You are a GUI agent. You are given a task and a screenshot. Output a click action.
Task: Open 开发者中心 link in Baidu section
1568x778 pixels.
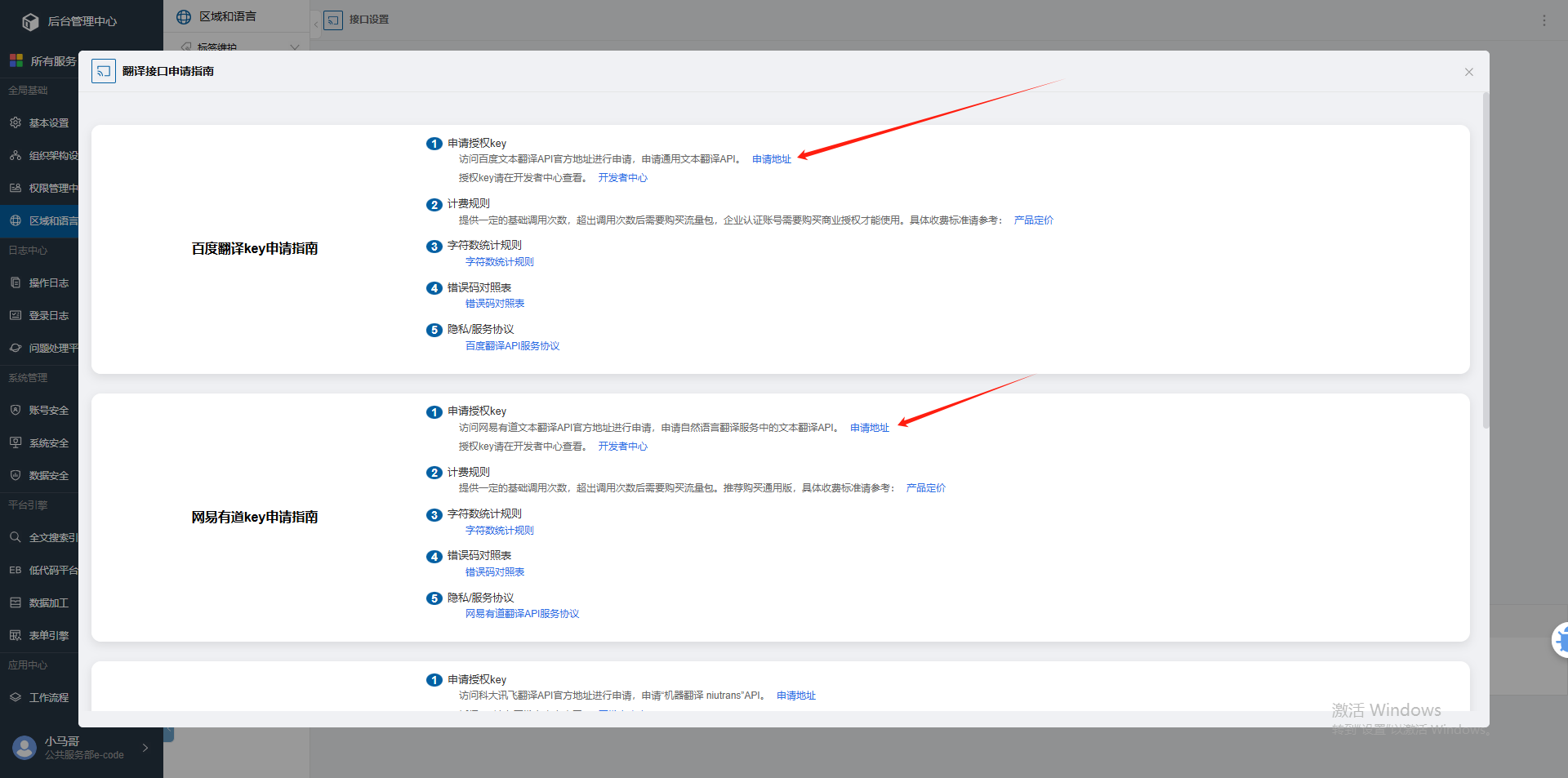(x=622, y=178)
